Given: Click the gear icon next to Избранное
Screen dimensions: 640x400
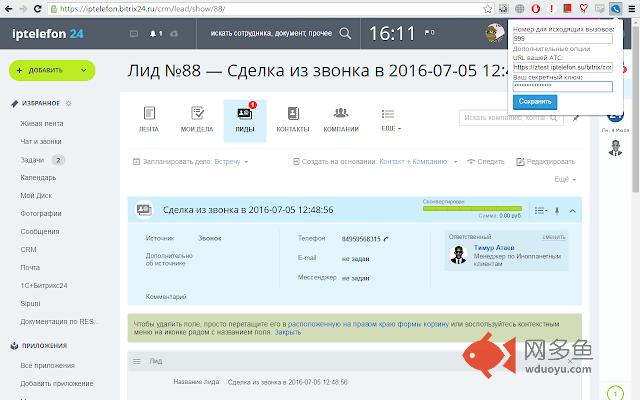Looking at the screenshot, I should pyautogui.click(x=68, y=103).
